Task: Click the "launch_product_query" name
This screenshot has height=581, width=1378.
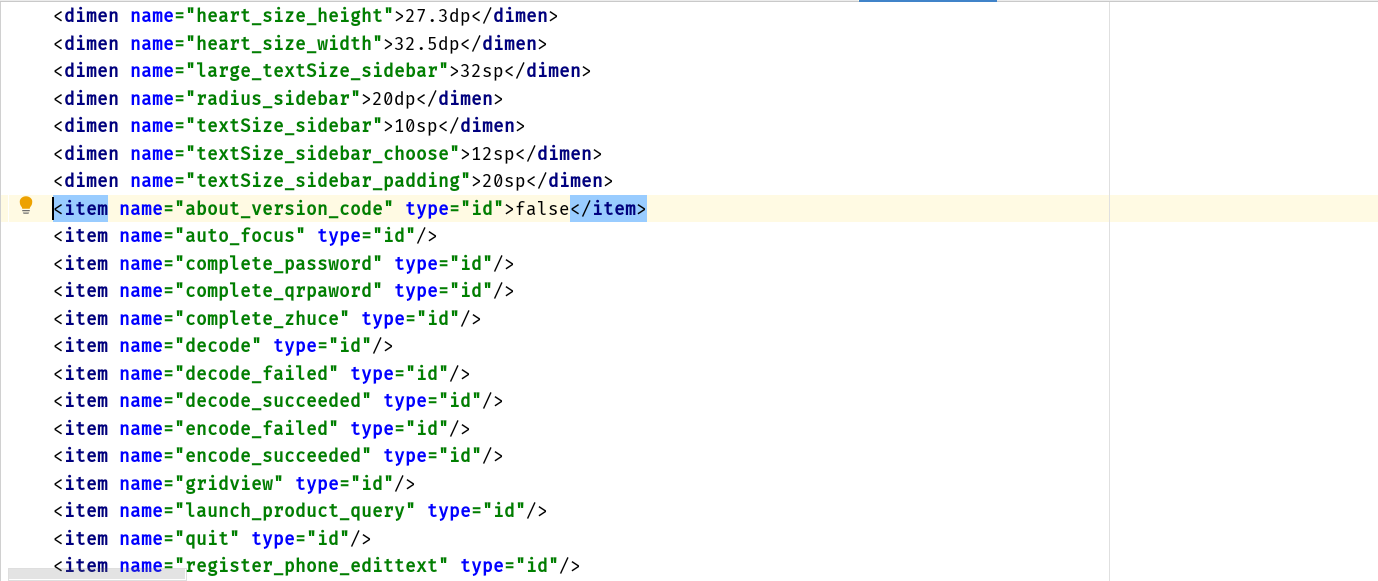Action: tap(295, 511)
